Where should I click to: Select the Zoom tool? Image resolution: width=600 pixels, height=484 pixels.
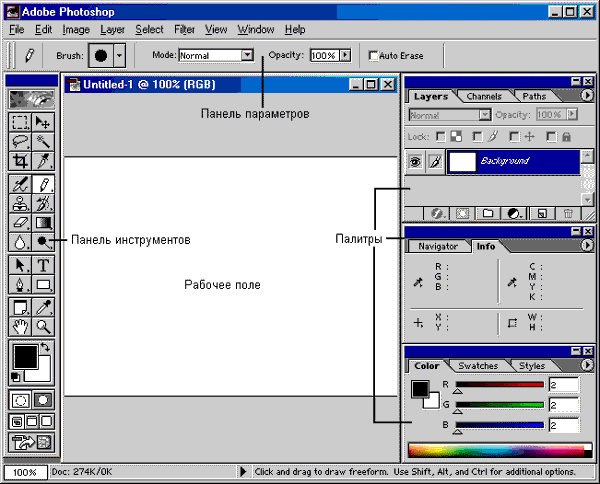[x=43, y=326]
